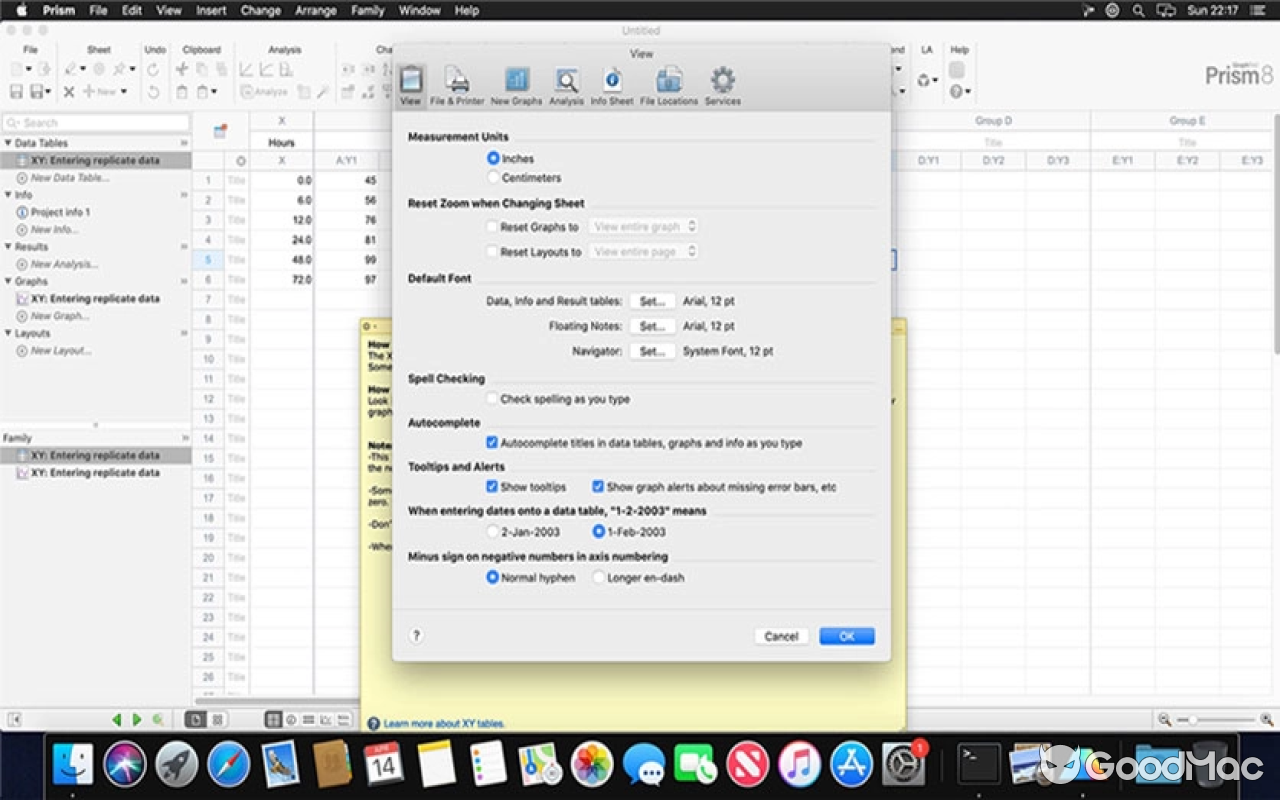Open the Family menu in the menu bar

pos(367,10)
